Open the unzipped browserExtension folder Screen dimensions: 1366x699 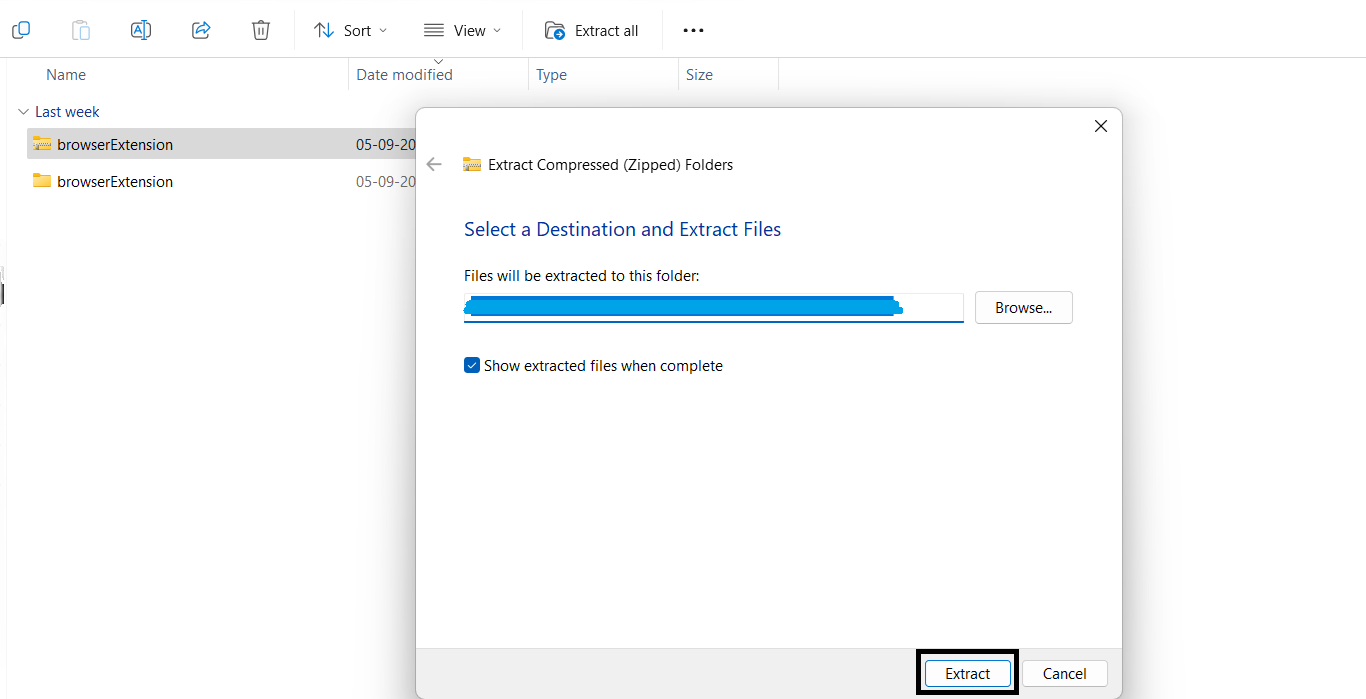(115, 181)
